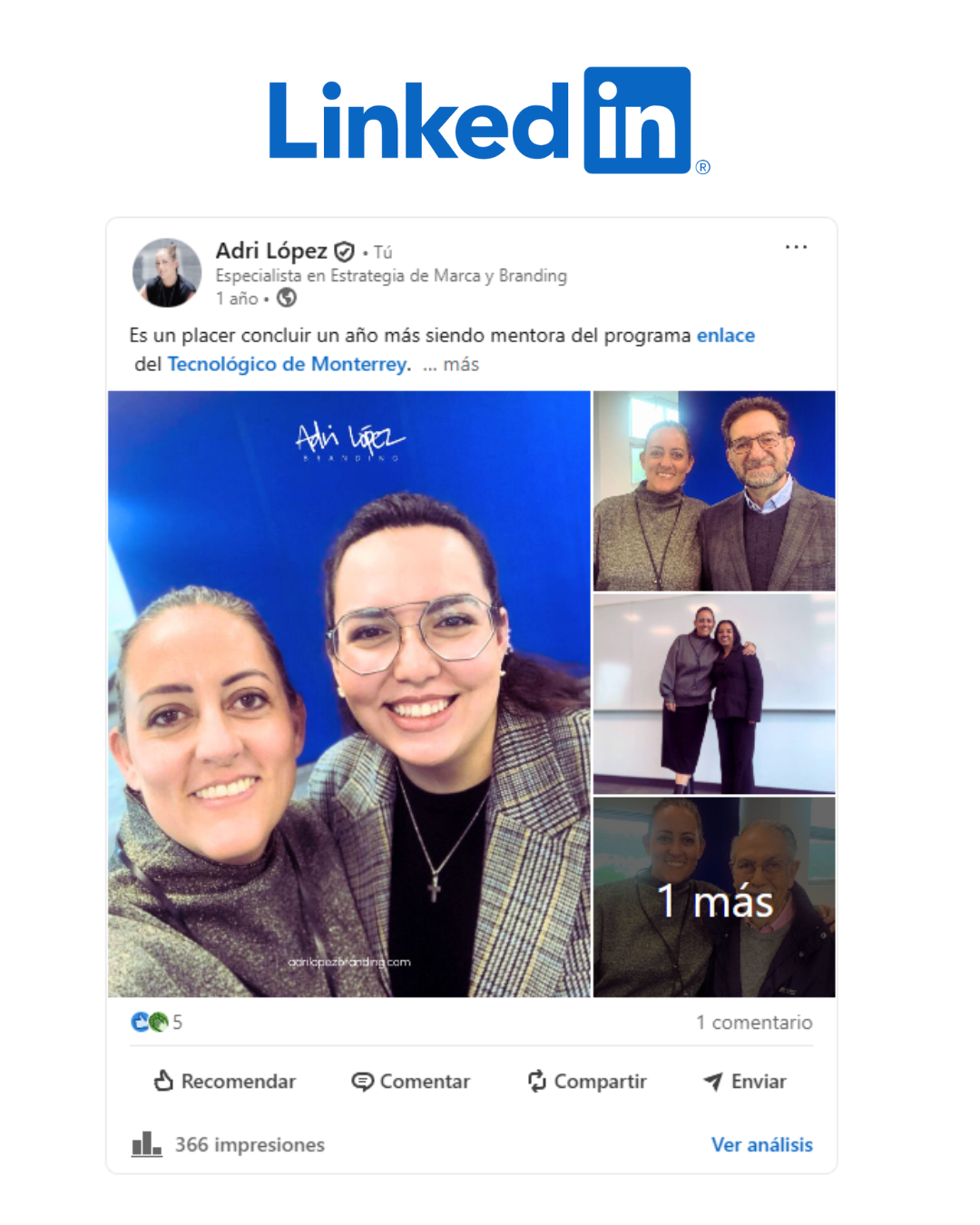Click the verification shield badge by Adri López

tap(344, 251)
